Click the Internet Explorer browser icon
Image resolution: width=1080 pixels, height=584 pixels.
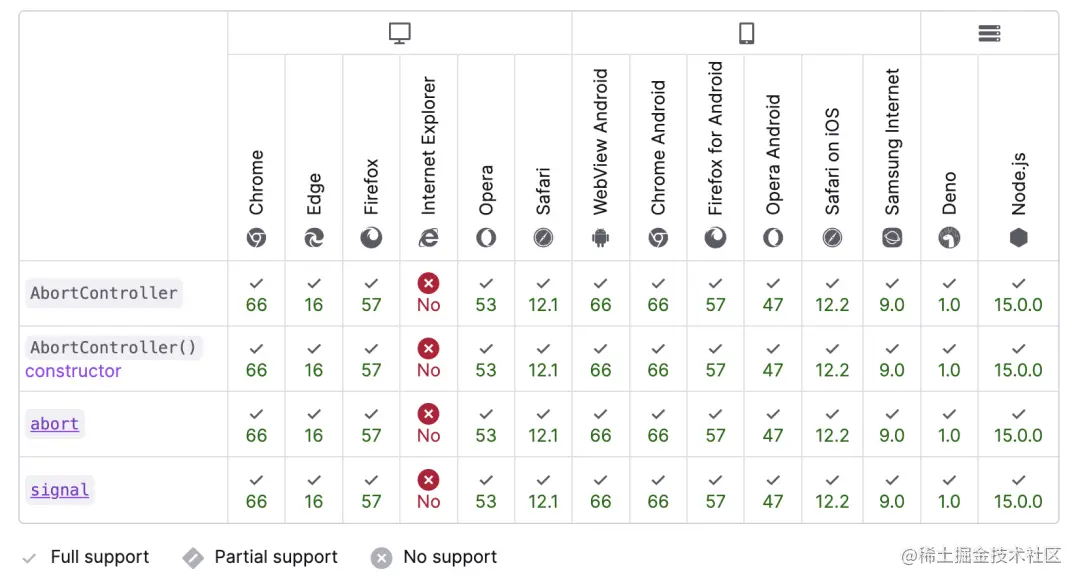[x=429, y=238]
